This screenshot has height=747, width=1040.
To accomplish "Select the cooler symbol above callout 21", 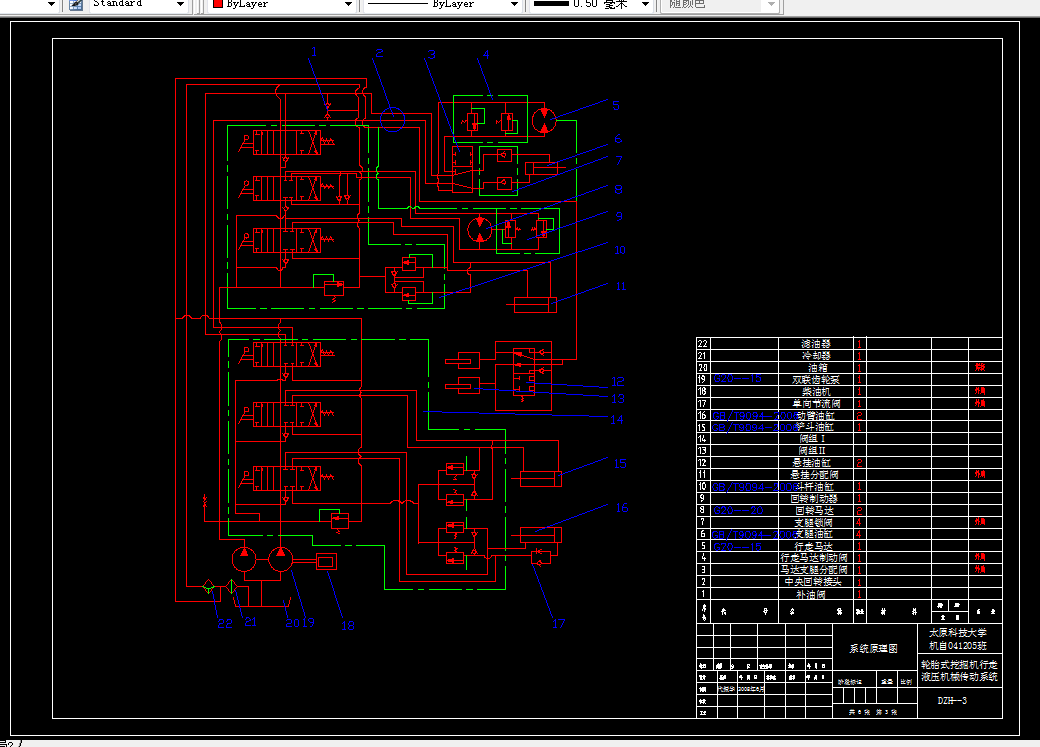I will 231,587.
